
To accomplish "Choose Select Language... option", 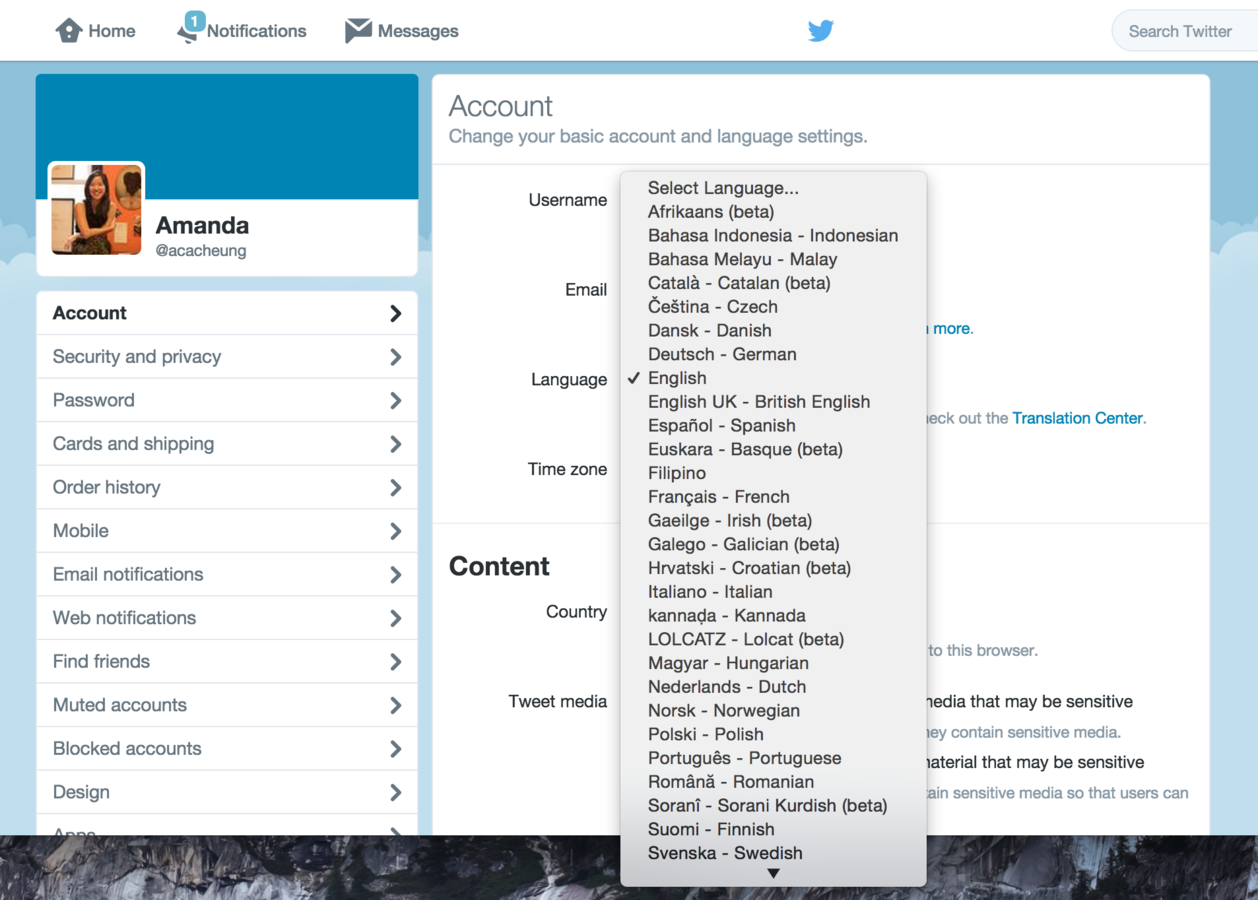I will 773,188.
